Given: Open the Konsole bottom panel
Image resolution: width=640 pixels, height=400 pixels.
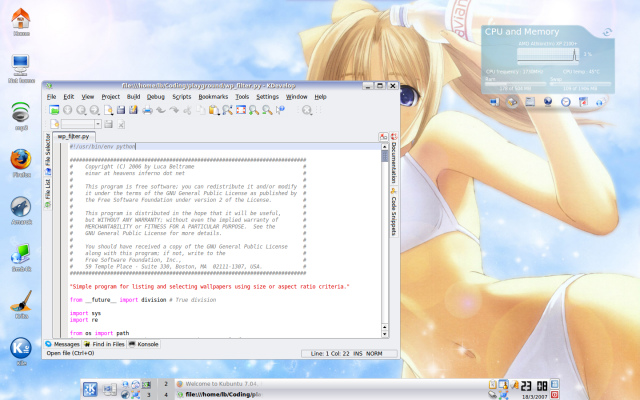Looking at the screenshot, I should [143, 344].
